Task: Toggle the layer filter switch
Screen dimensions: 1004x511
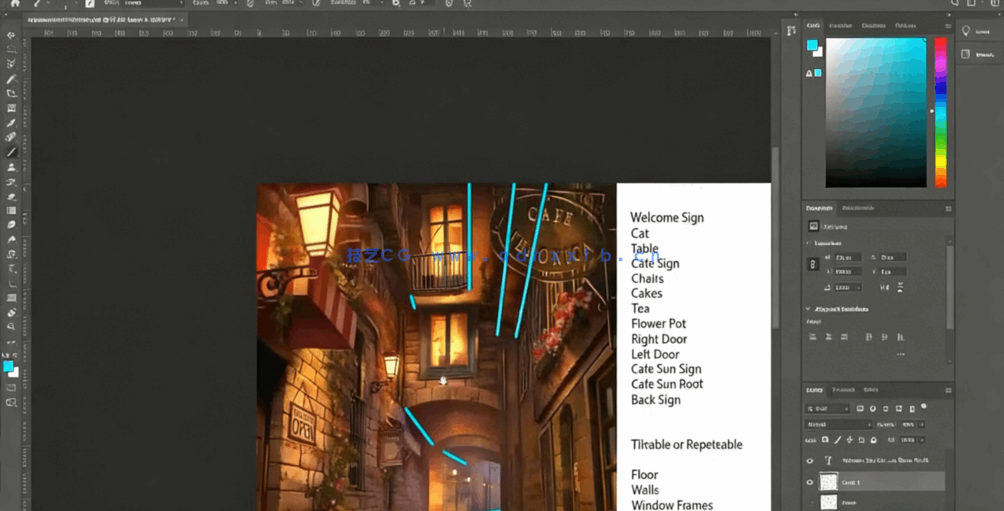Action: pos(924,407)
